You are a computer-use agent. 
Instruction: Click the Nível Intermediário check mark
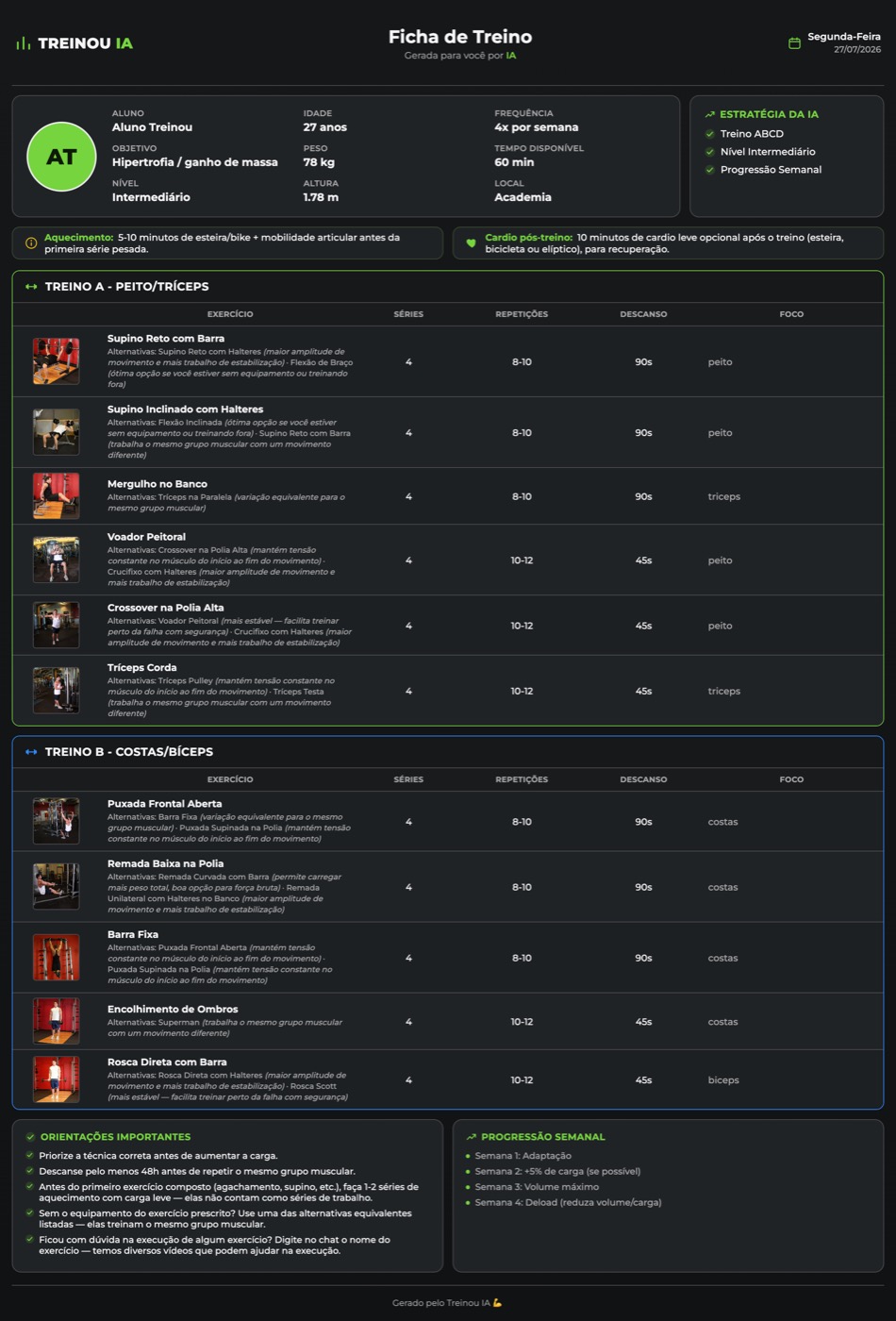pyautogui.click(x=710, y=152)
